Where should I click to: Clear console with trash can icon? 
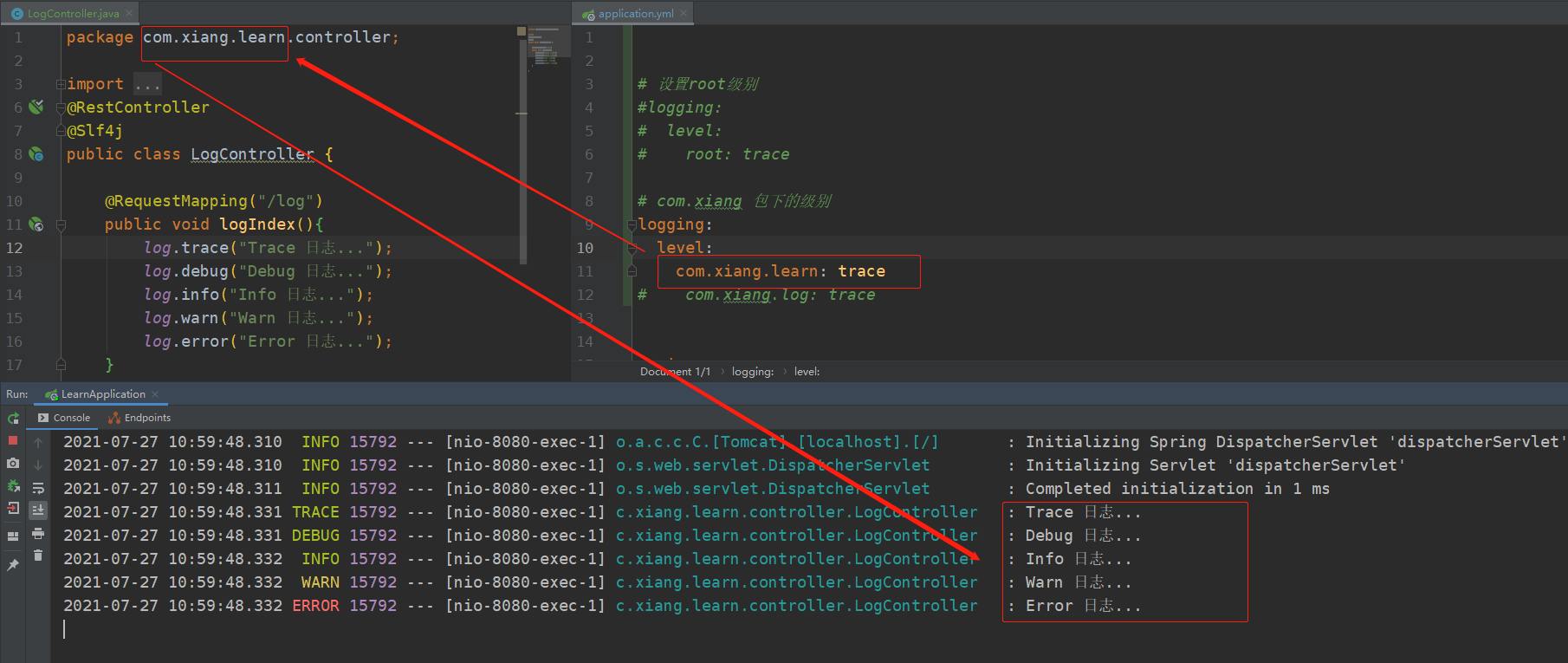(38, 556)
